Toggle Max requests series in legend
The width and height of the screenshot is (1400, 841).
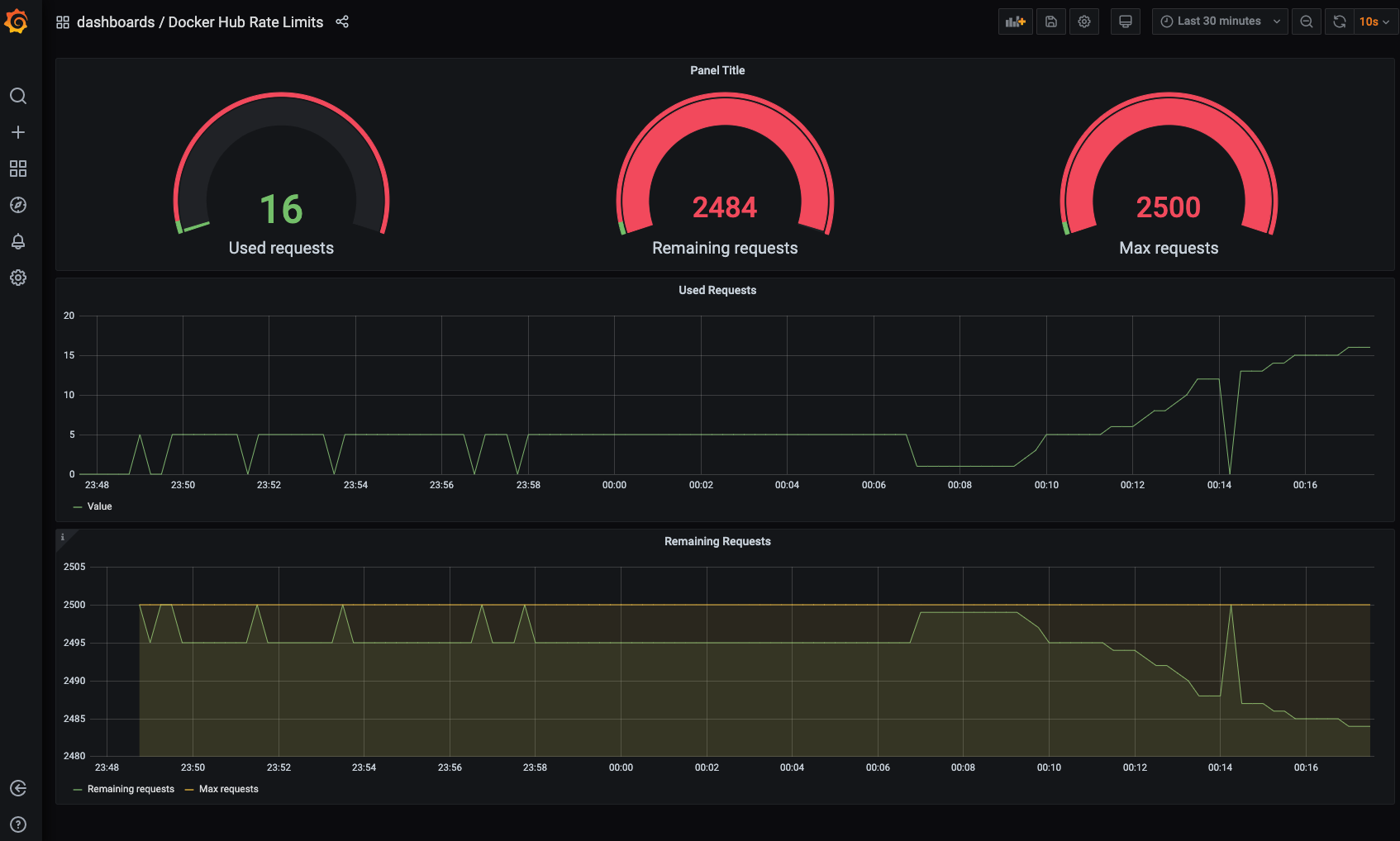pyautogui.click(x=229, y=789)
